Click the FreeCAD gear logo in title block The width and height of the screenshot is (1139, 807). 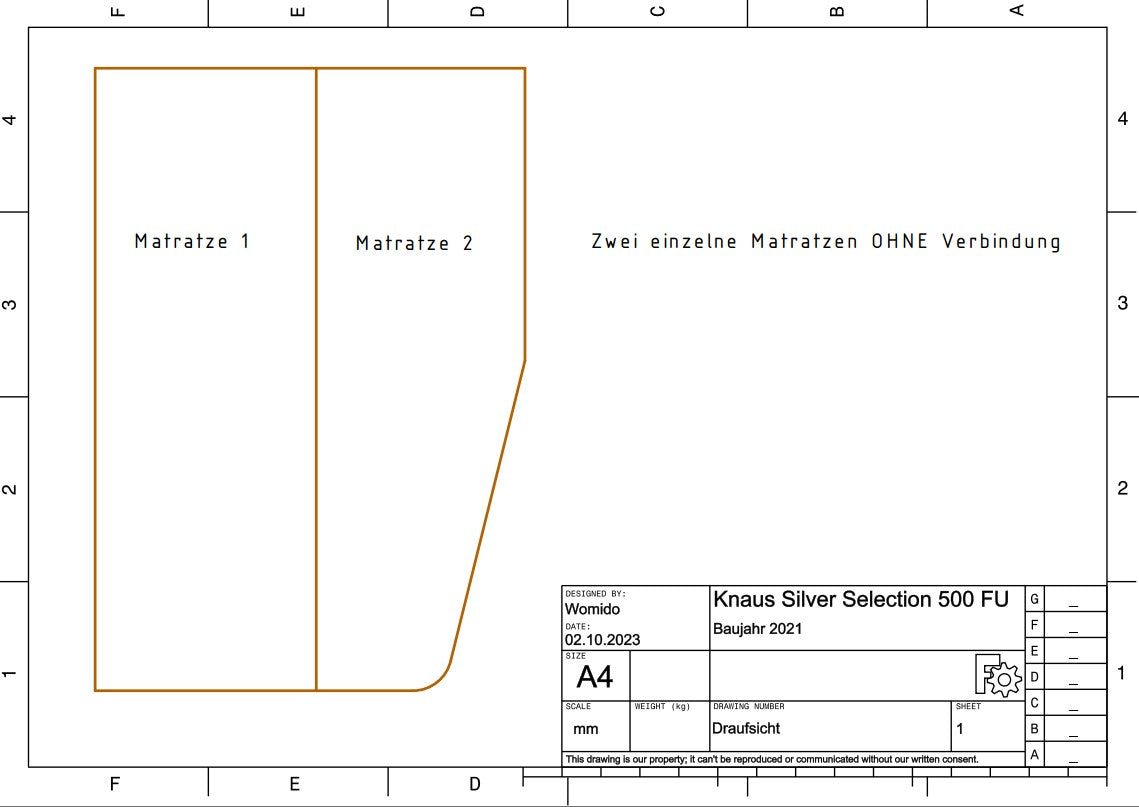997,676
